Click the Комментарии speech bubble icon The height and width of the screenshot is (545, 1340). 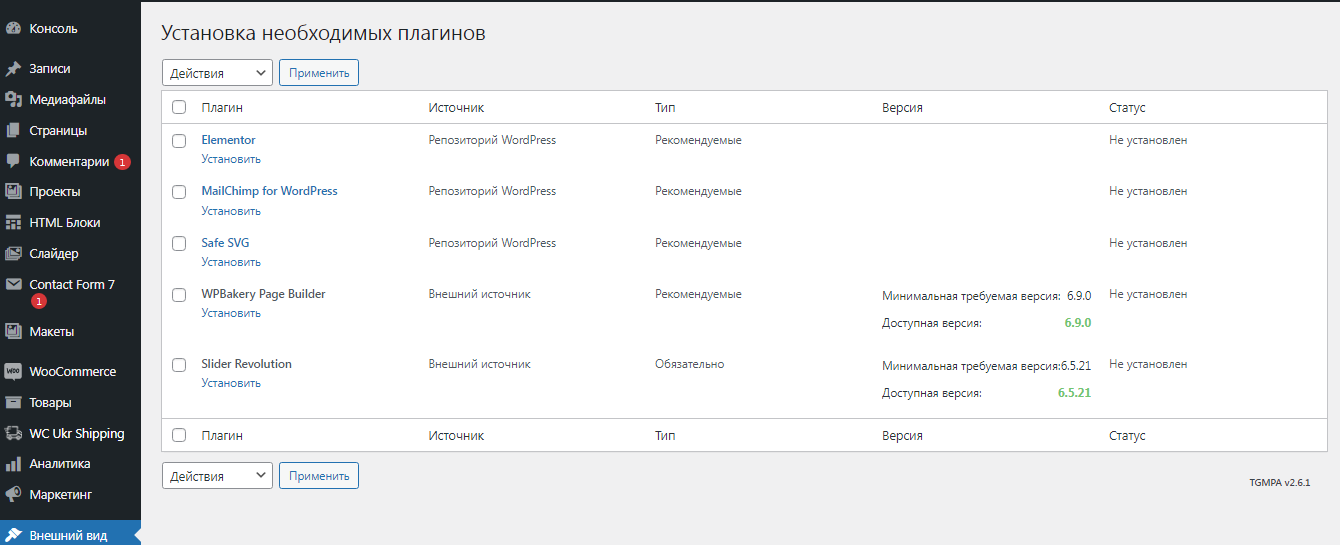14,161
